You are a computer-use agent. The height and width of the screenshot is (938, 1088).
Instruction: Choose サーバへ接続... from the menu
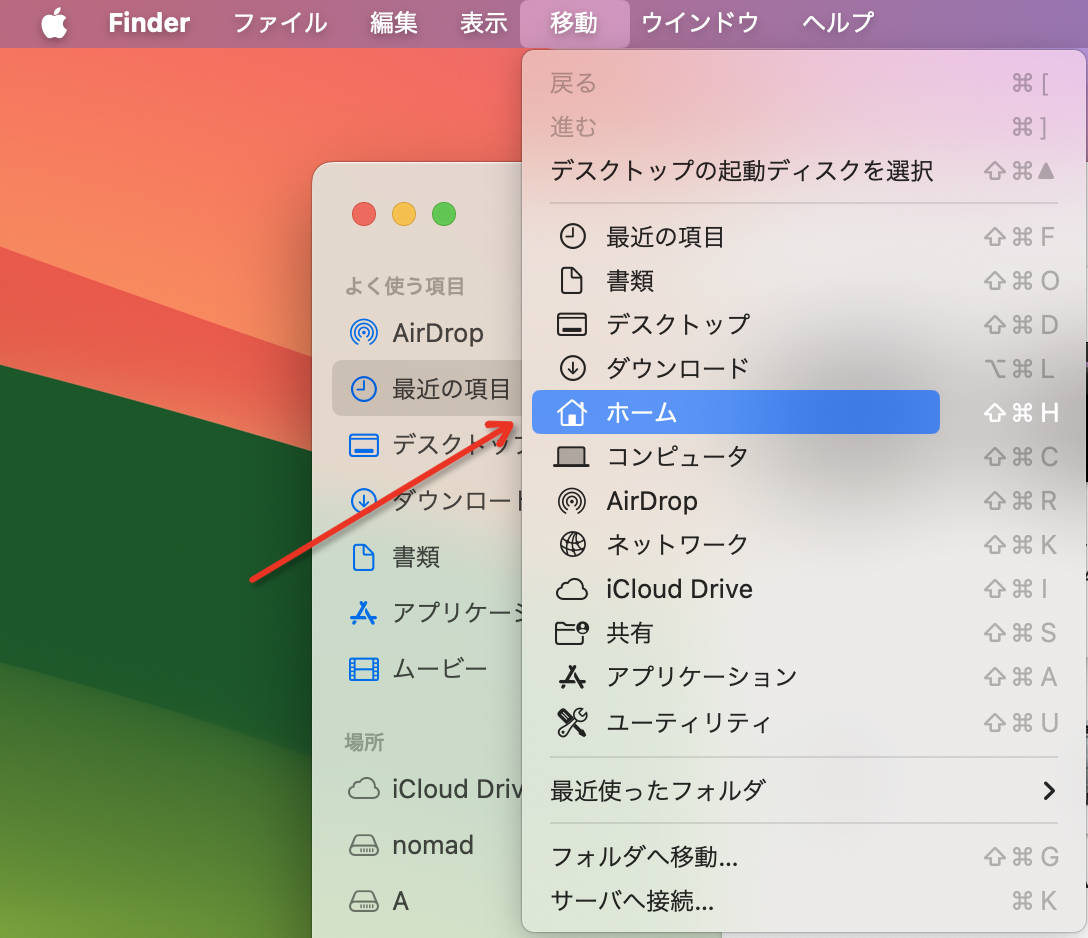(633, 901)
